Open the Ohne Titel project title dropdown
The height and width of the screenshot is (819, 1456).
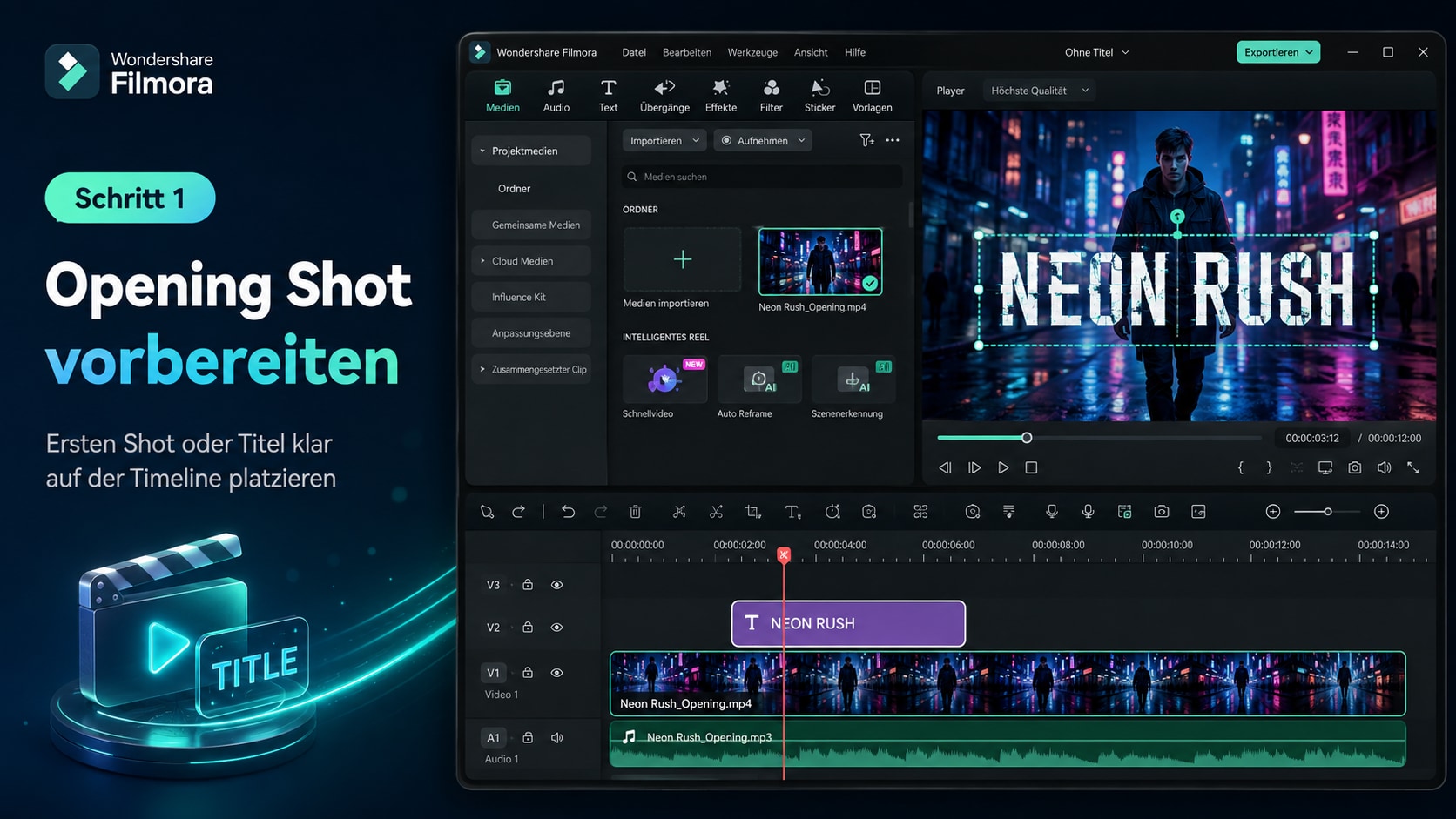click(1096, 52)
